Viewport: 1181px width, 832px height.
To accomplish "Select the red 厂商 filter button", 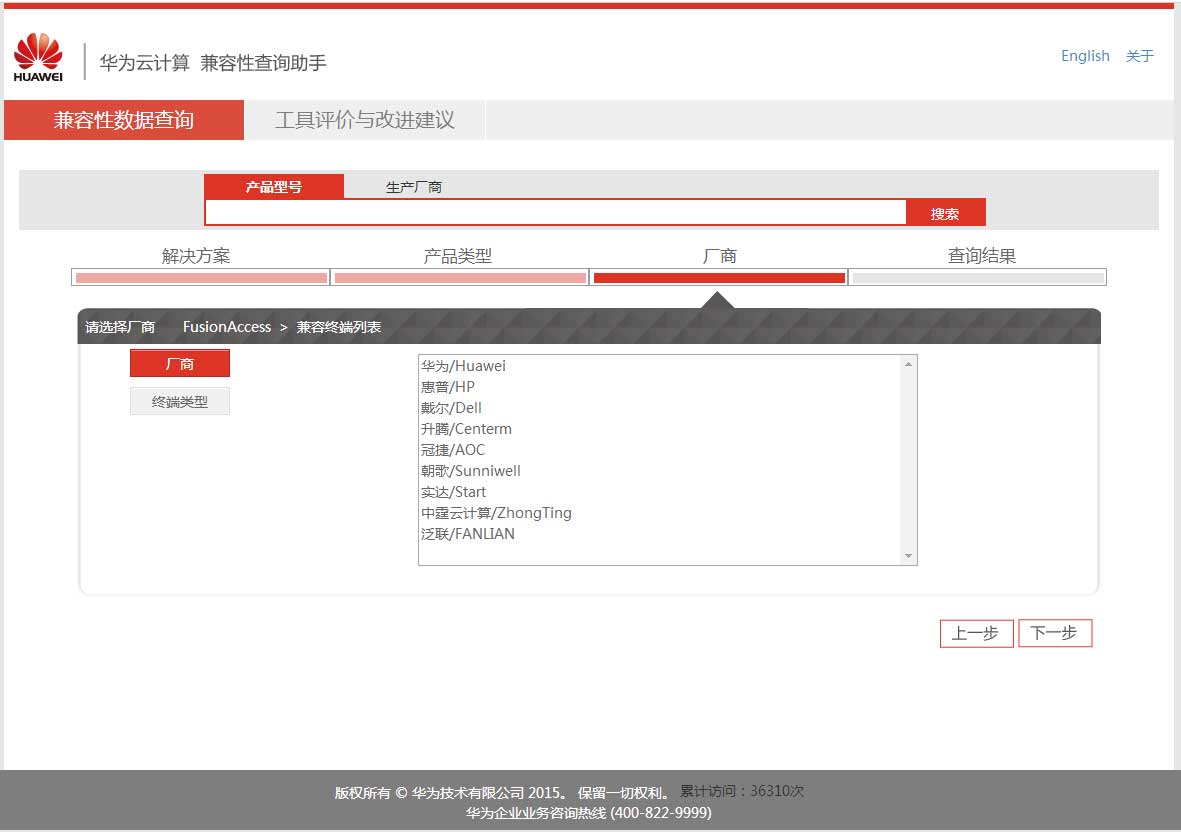I will coord(180,364).
